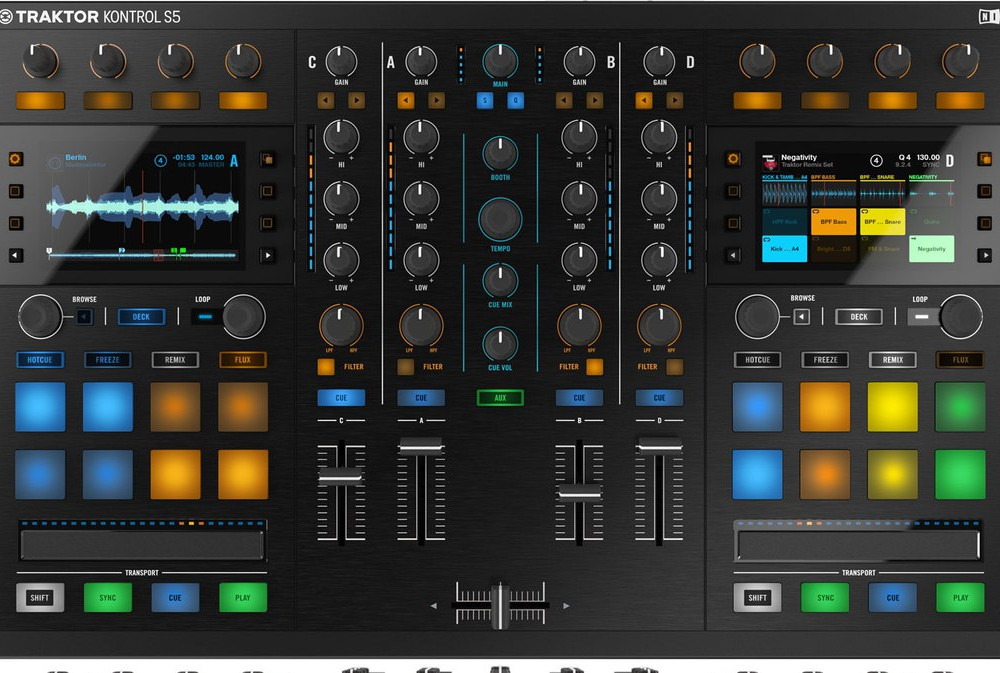The height and width of the screenshot is (673, 1000).
Task: Click the channel B volume fader cap
Action: click(x=579, y=492)
